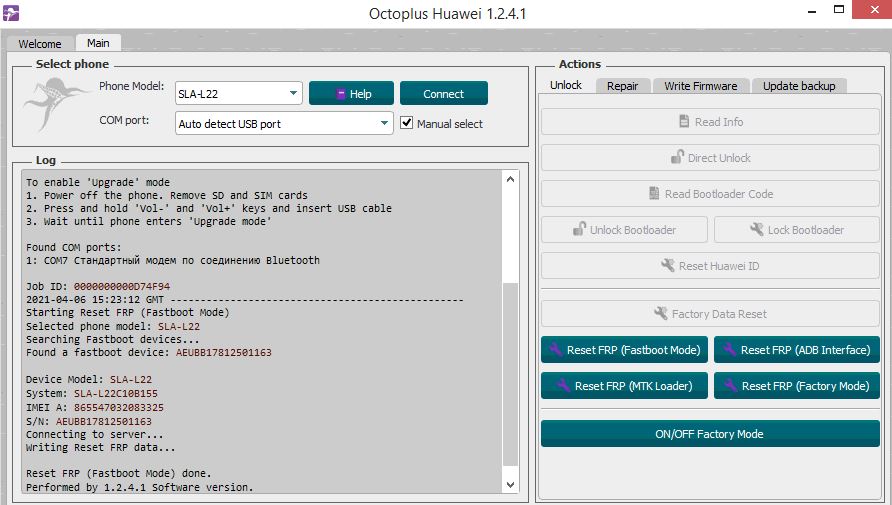892x505 pixels.
Task: Click 'To enable 'Upgrade' mode' log line
Action: pos(98,182)
